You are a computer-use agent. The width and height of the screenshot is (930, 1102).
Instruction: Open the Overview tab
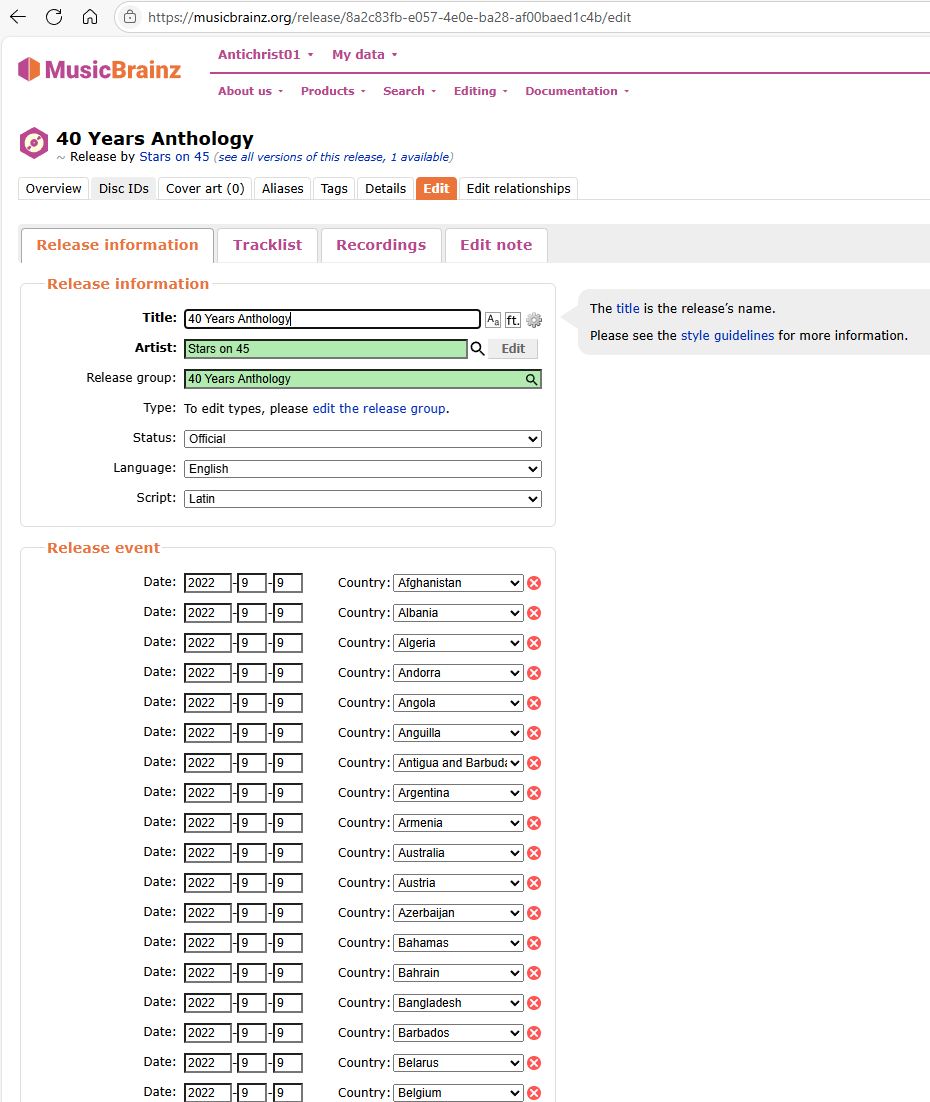[x=53, y=188]
